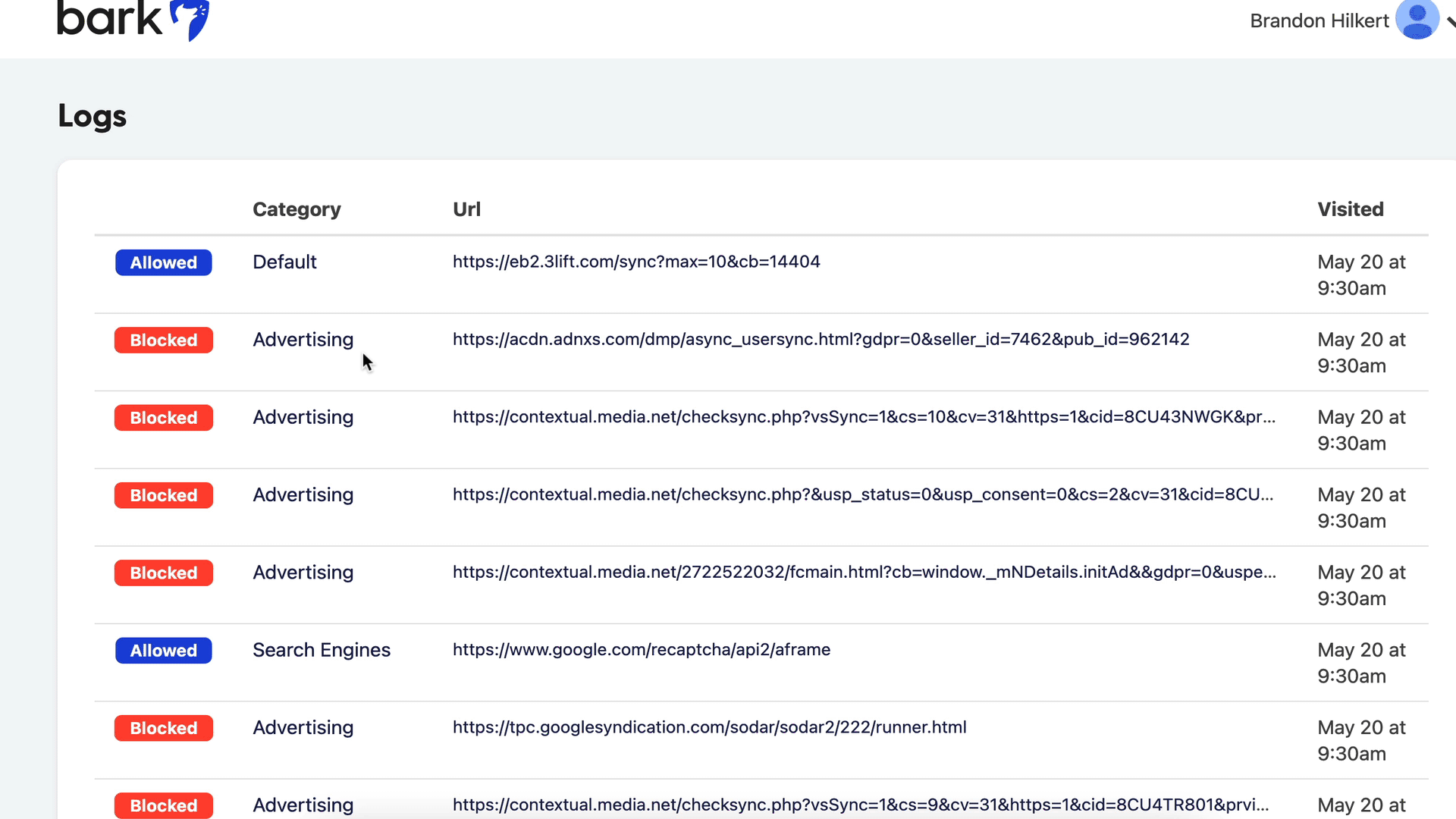Screen dimensions: 1456x819
Task: Click Blocked badge for checksync cs=10 row
Action: (x=163, y=418)
